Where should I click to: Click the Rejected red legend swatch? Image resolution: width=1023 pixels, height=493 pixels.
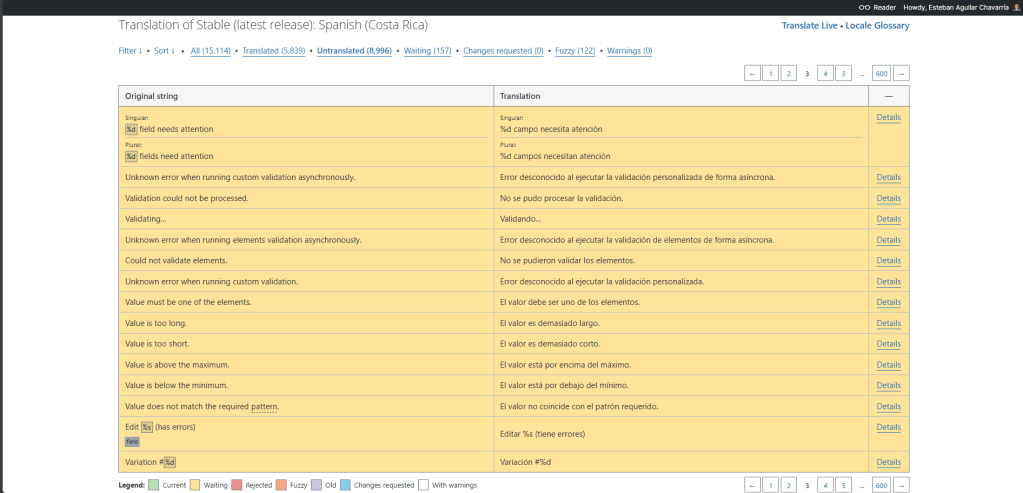click(237, 485)
